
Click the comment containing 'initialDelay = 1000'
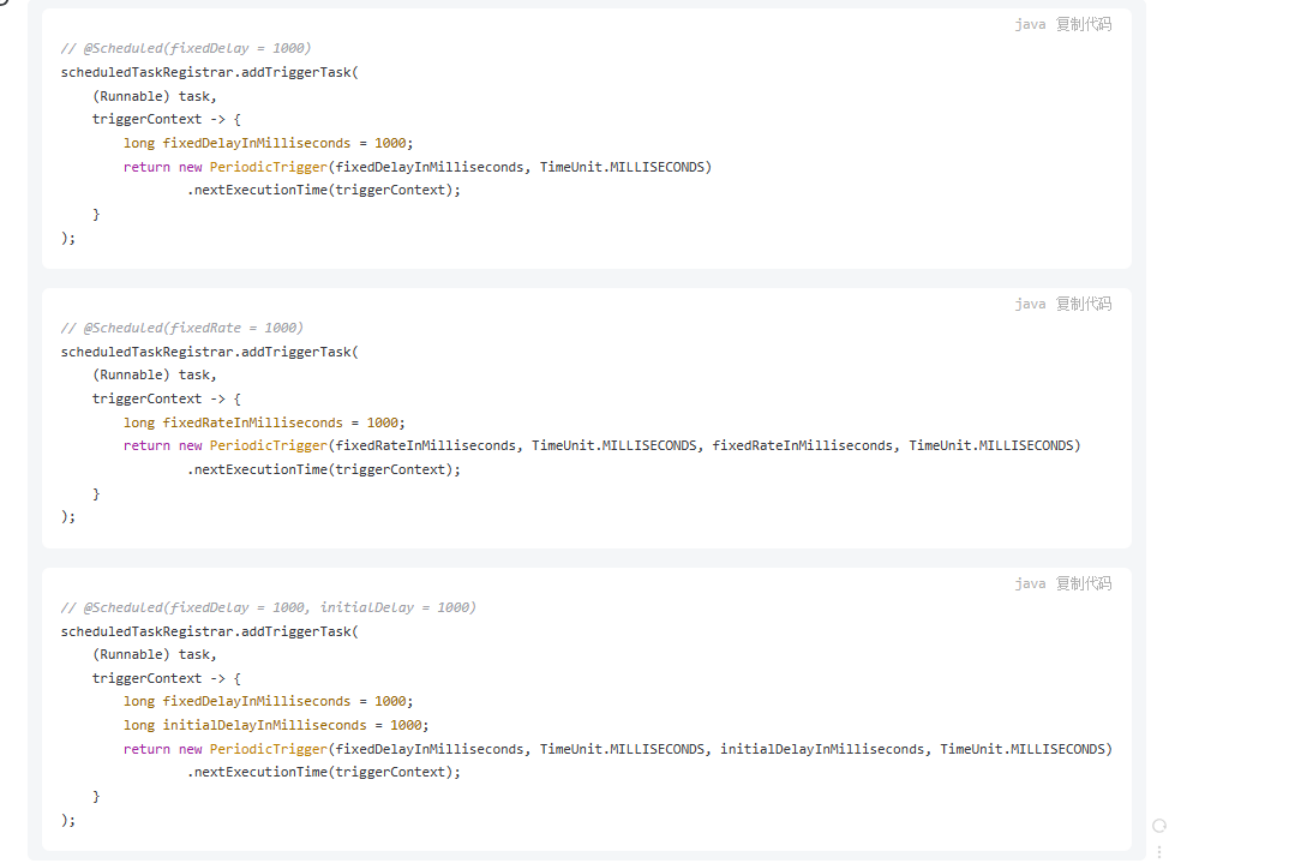click(x=268, y=608)
